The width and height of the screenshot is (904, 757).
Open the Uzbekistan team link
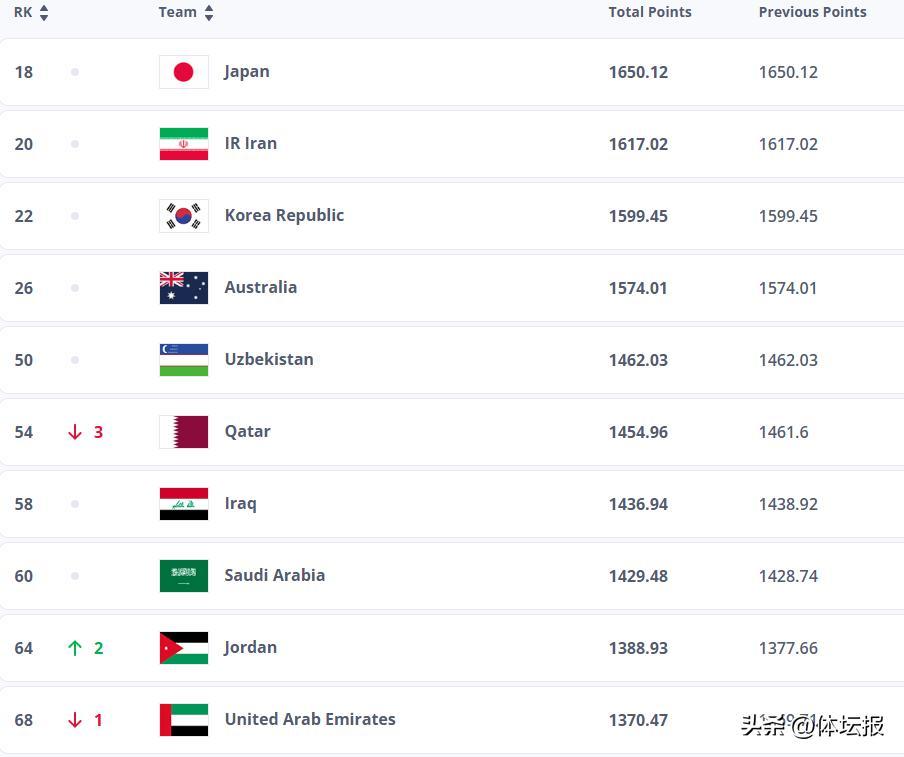[x=269, y=360]
